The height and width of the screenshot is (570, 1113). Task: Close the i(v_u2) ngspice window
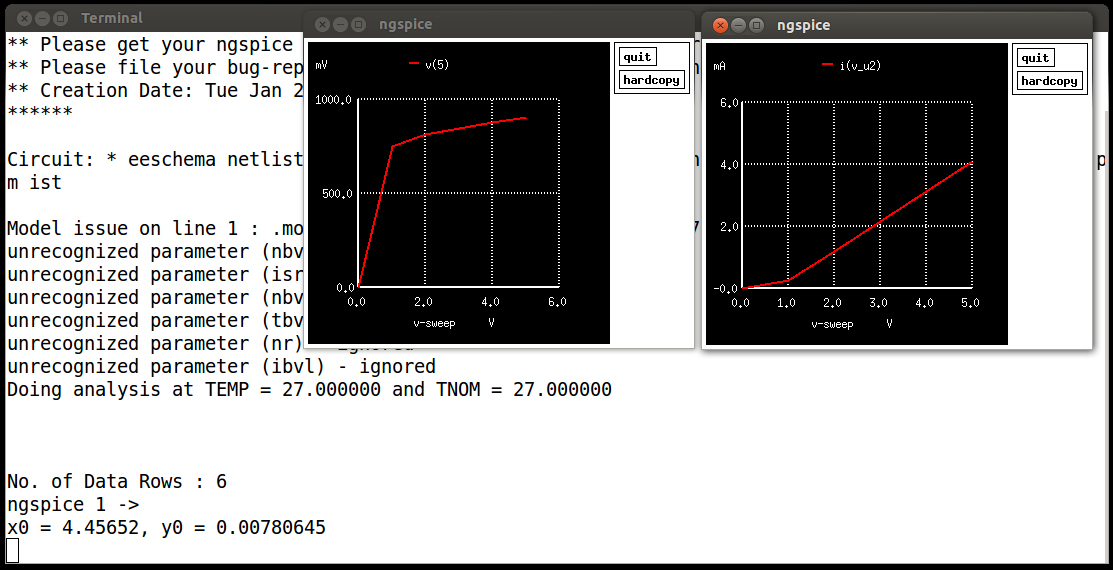pyautogui.click(x=720, y=25)
